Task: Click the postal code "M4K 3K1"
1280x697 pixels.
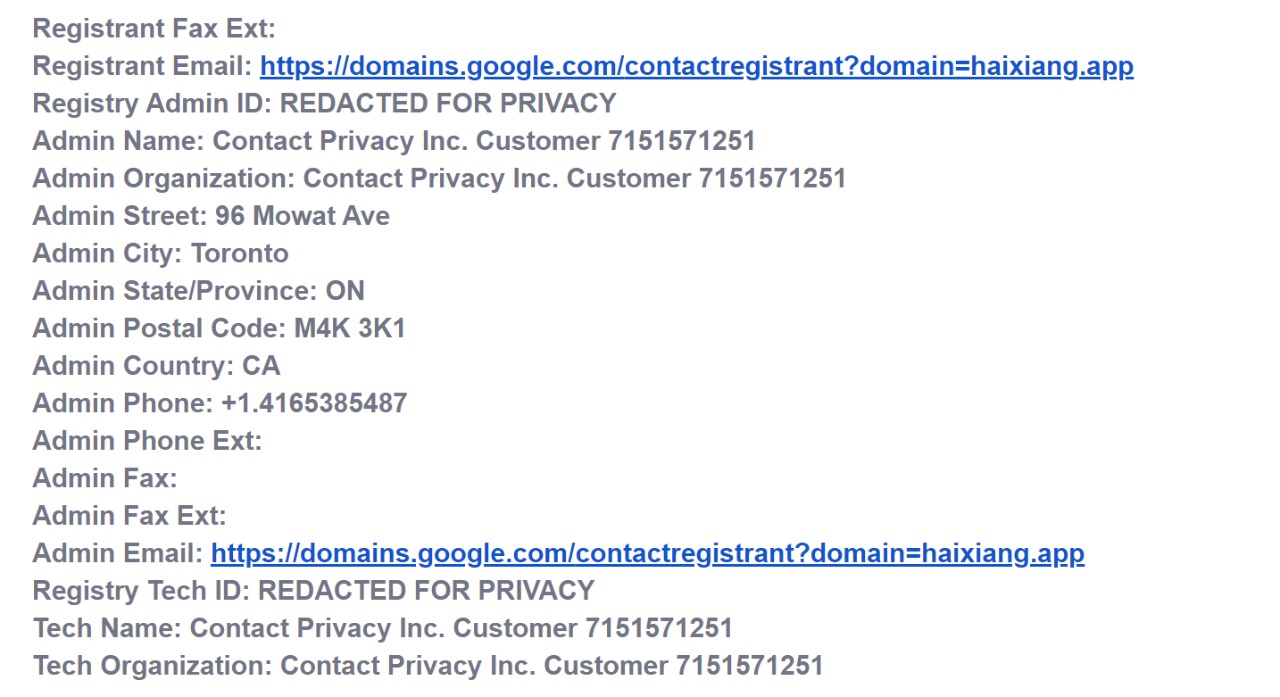Action: 349,329
